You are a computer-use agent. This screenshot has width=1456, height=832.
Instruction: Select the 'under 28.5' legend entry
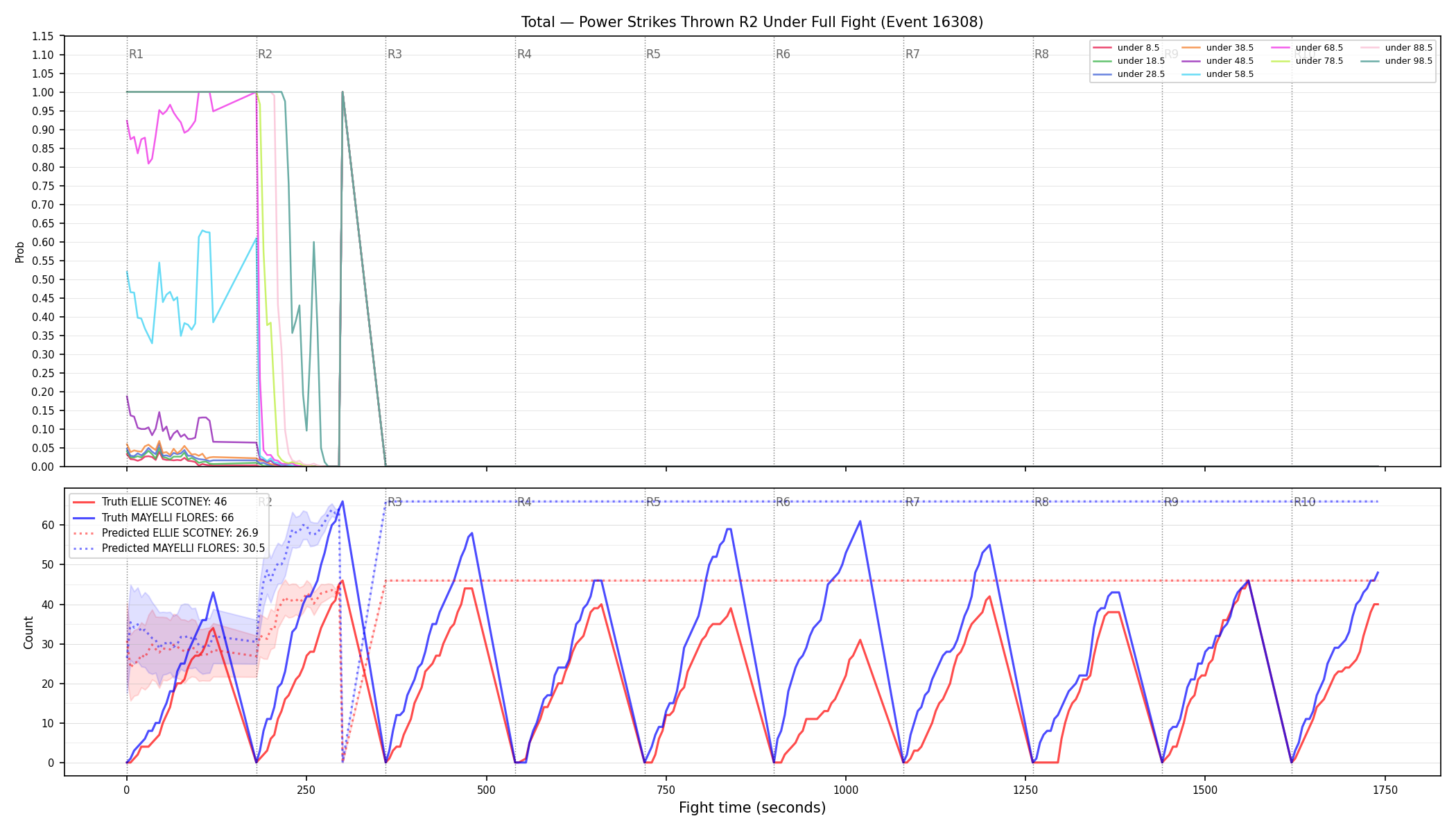tap(1129, 74)
